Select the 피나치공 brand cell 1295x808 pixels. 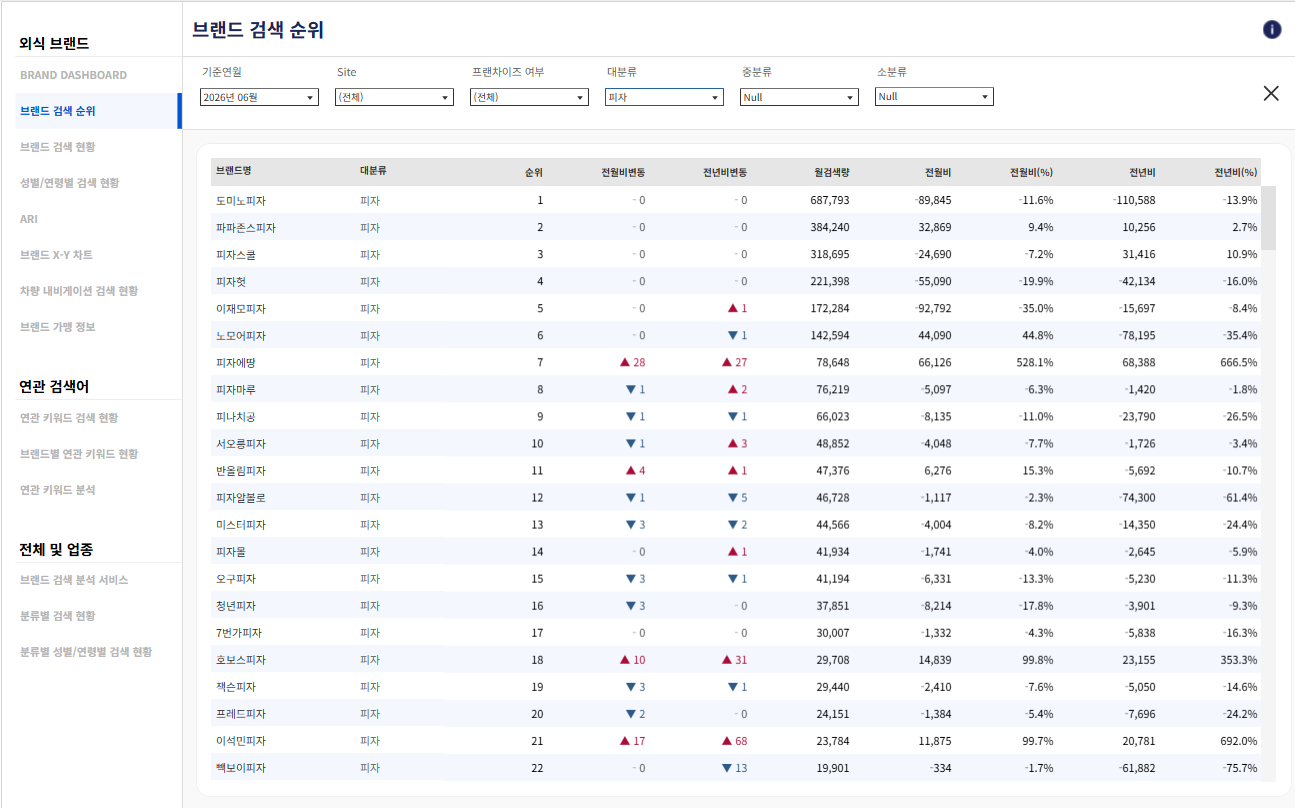tap(235, 417)
